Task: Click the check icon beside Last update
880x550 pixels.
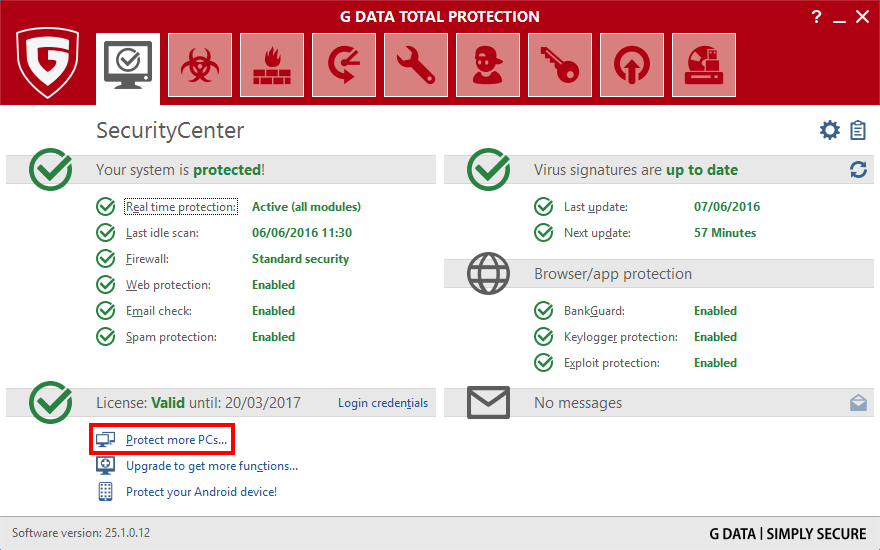Action: [543, 207]
